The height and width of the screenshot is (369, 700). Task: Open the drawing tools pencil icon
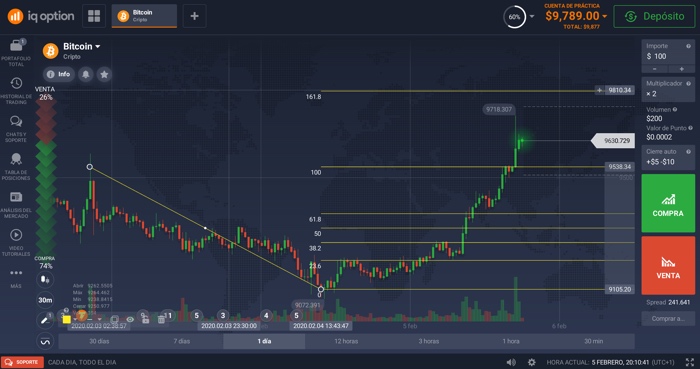pyautogui.click(x=45, y=319)
